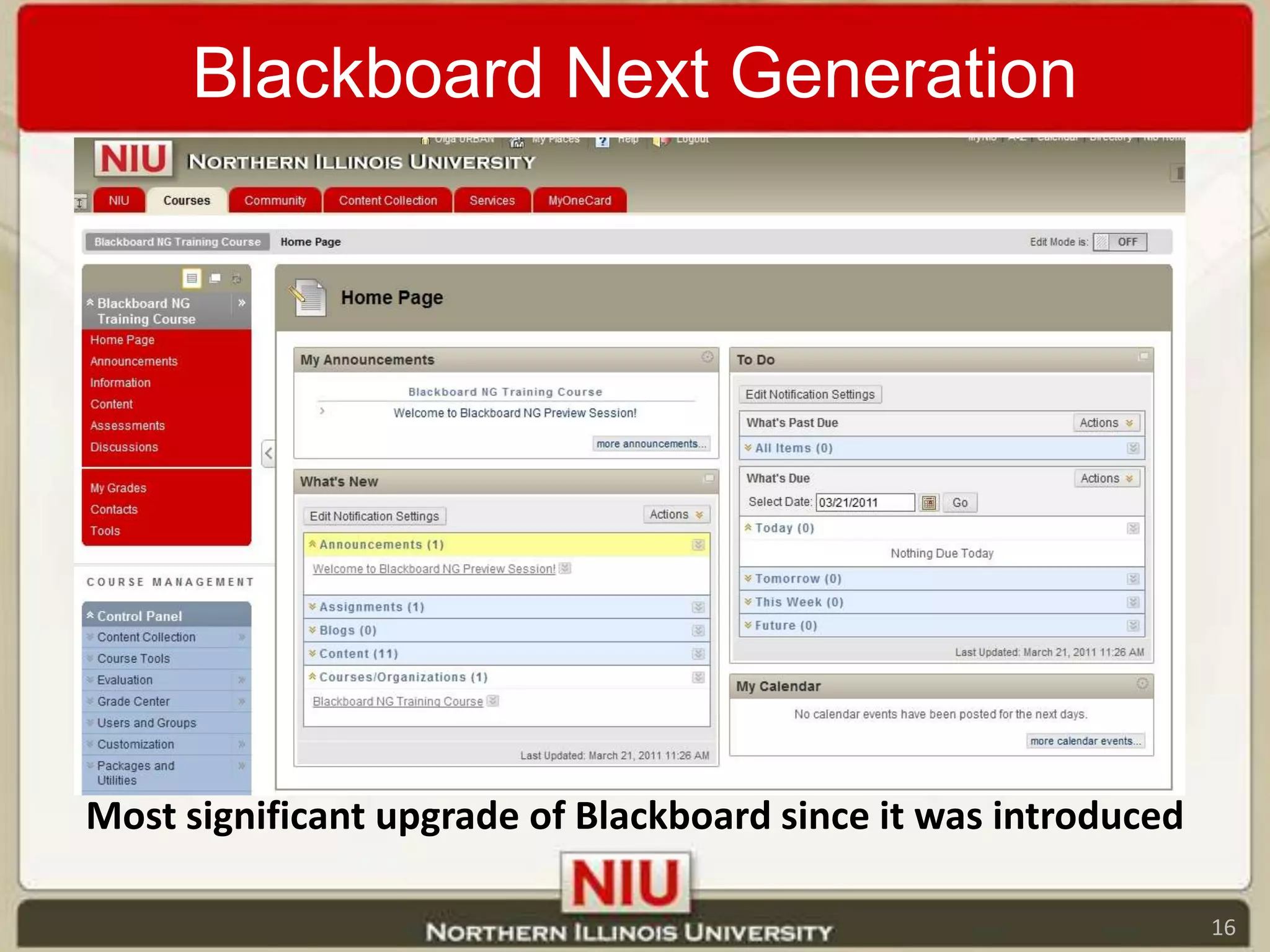Click the NIU logo in the header
The image size is (1270, 952).
133,158
